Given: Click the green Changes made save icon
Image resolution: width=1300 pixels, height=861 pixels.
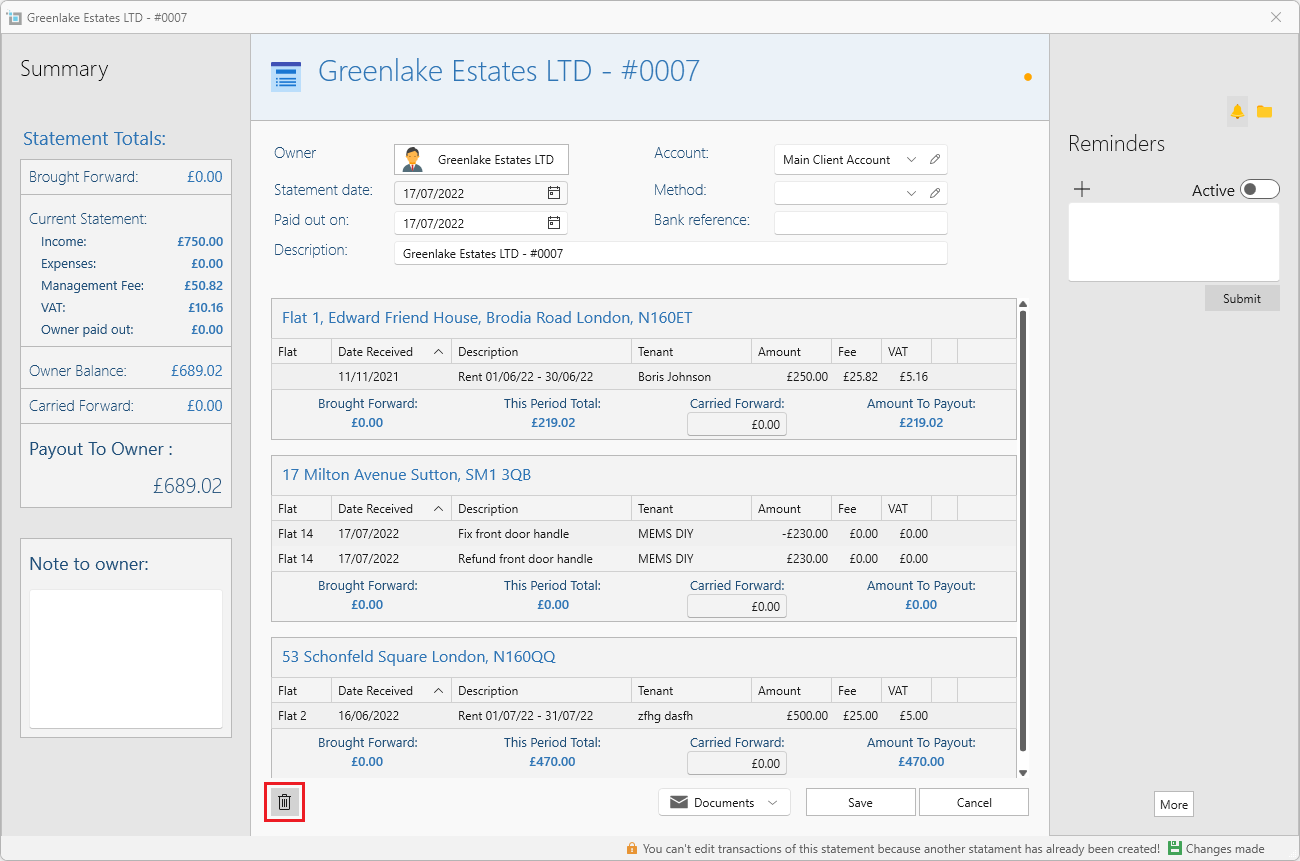Looking at the screenshot, I should pos(1175,848).
